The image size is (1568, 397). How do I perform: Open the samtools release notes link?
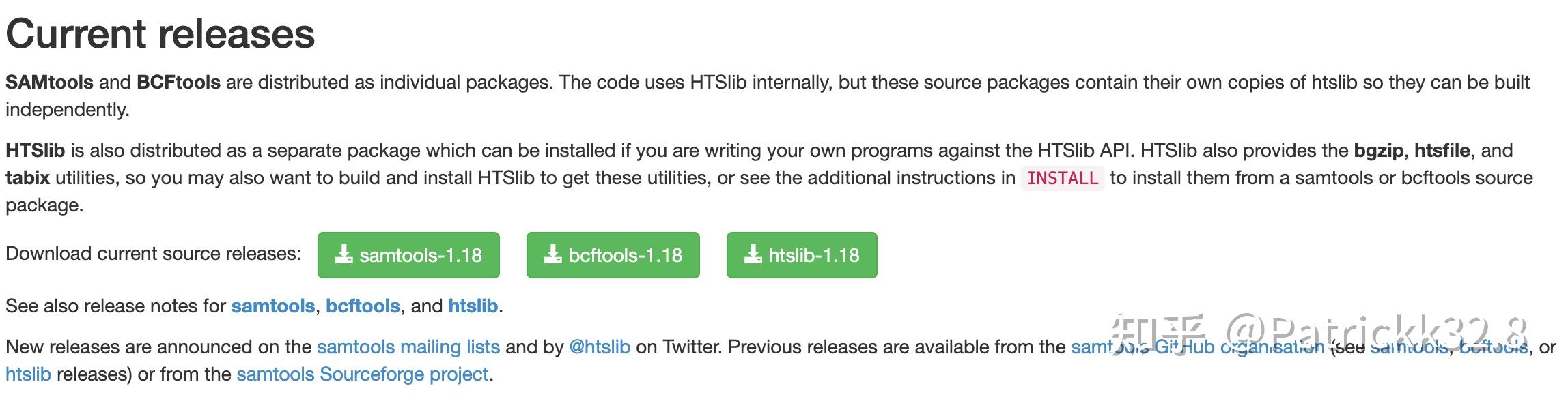click(272, 306)
